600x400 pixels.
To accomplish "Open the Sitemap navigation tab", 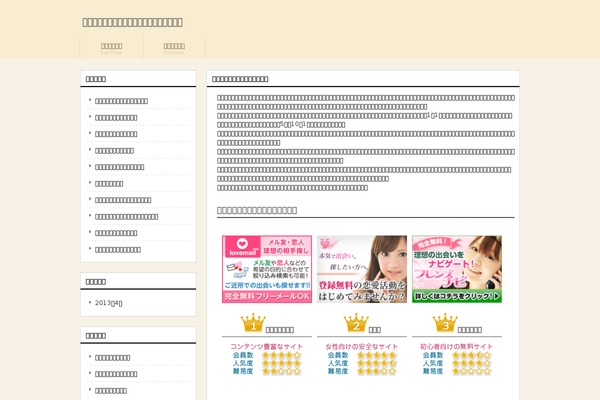I will point(174,48).
